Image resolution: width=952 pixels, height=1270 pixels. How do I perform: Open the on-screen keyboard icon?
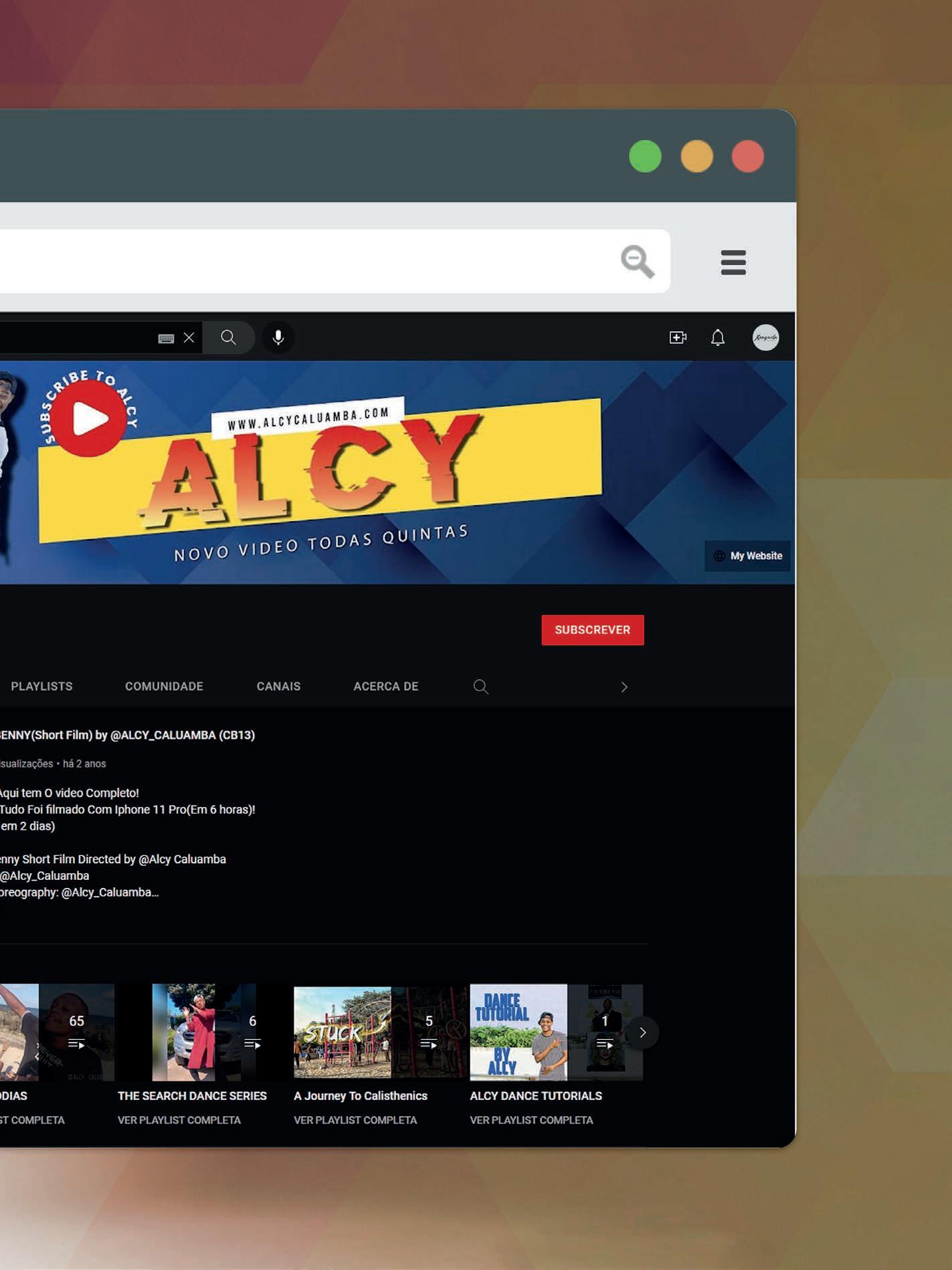(x=166, y=339)
